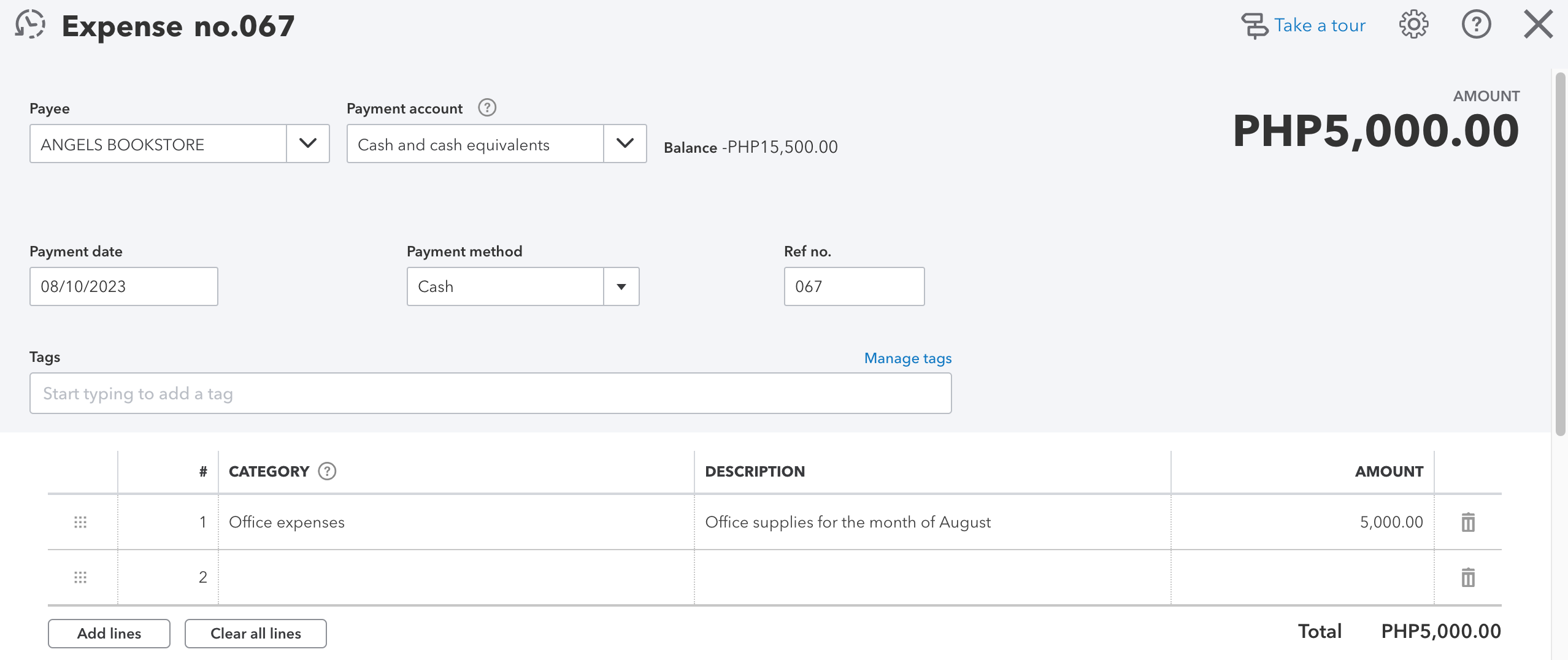The width and height of the screenshot is (1568, 660).
Task: Click the Add lines button
Action: [109, 634]
